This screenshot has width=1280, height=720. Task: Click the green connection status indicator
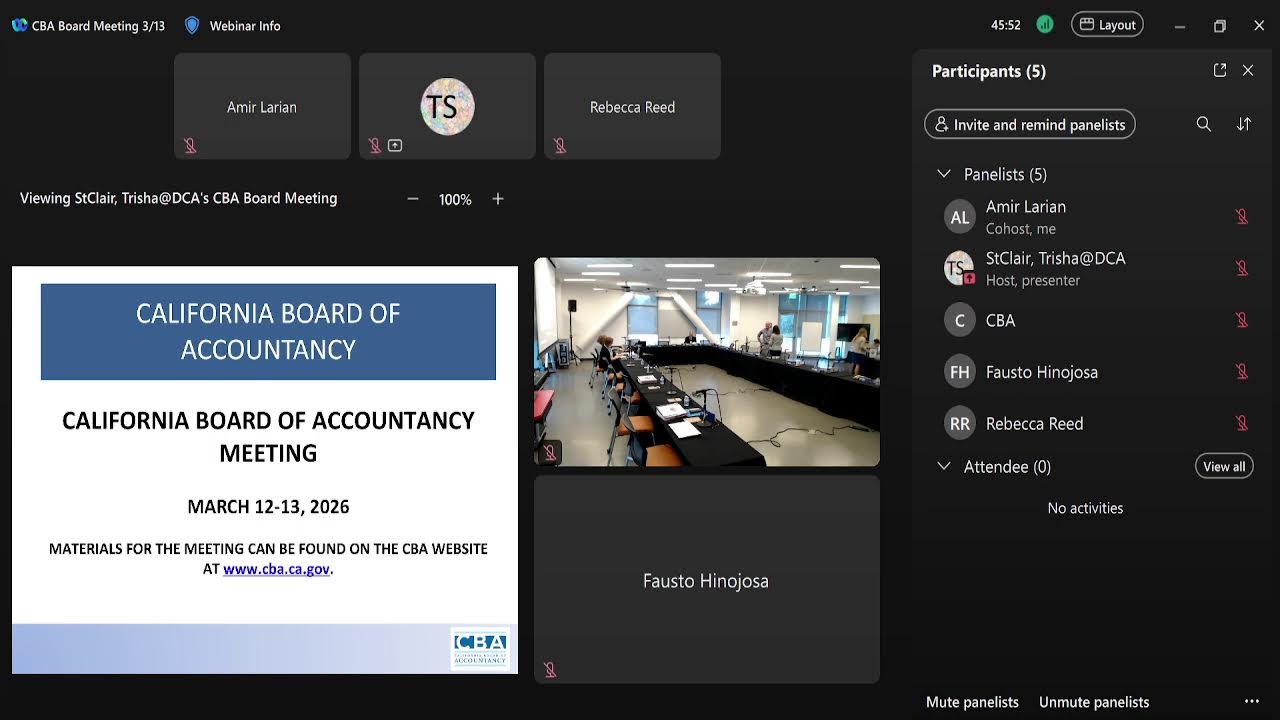click(1045, 25)
